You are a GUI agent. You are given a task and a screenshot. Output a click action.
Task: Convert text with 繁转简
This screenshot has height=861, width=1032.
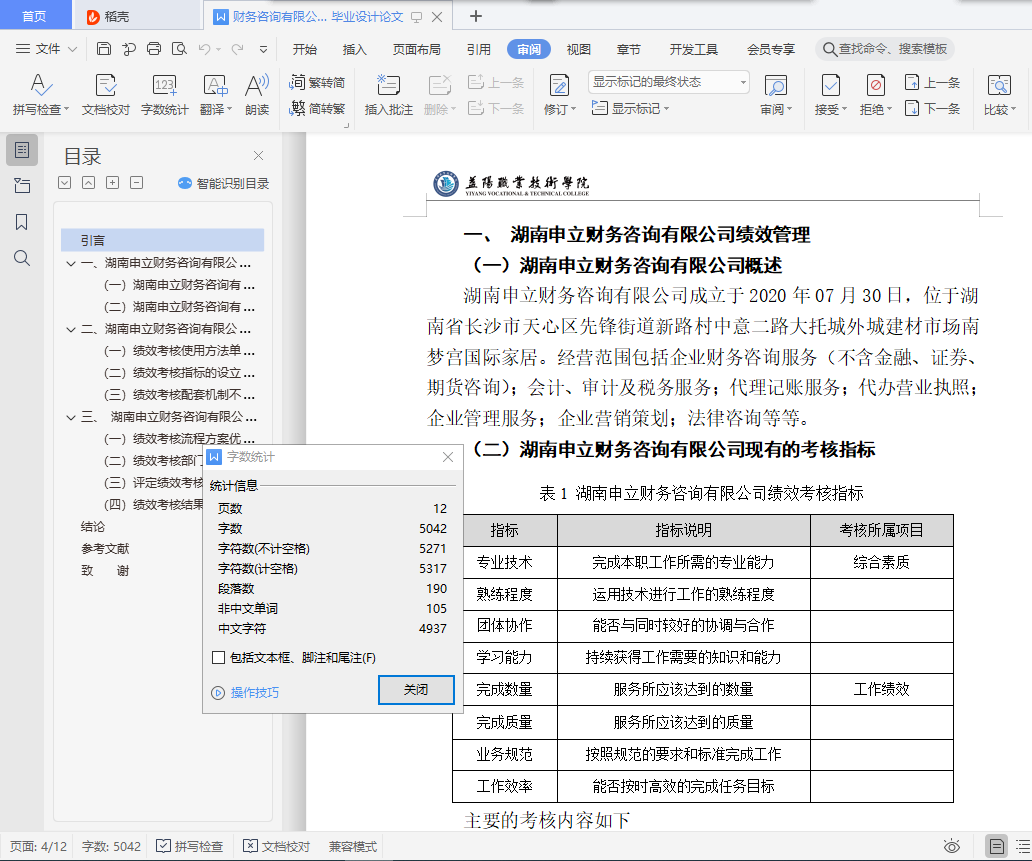click(x=317, y=82)
